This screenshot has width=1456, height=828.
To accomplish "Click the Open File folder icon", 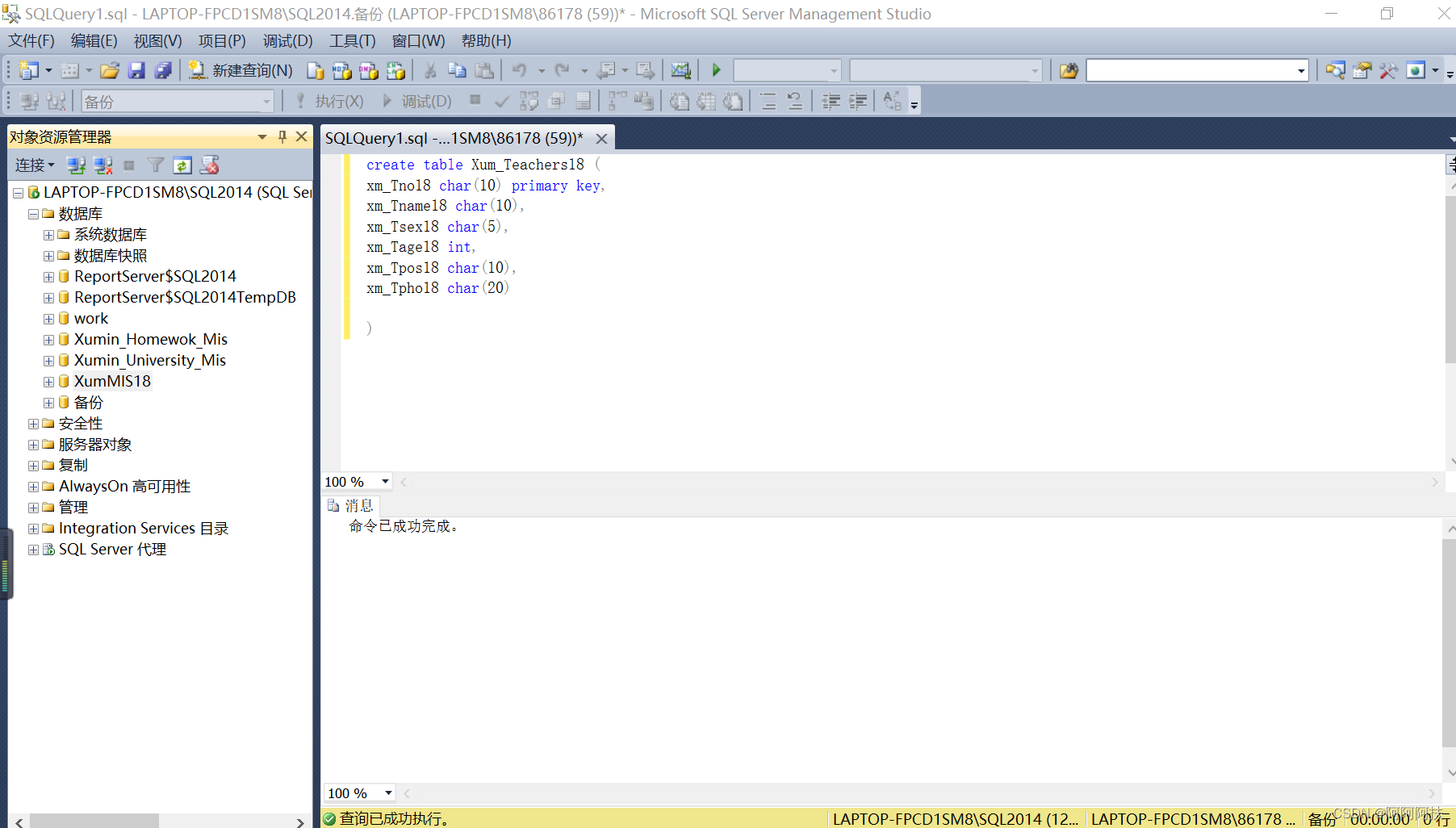I will pos(110,71).
